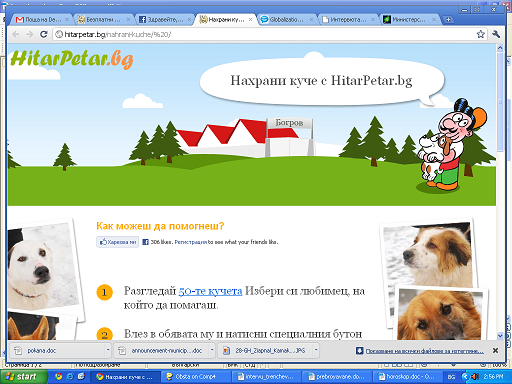Click the page's vertical scrollbar down arrow
This screenshot has height=384, width=512.
coord(500,336)
